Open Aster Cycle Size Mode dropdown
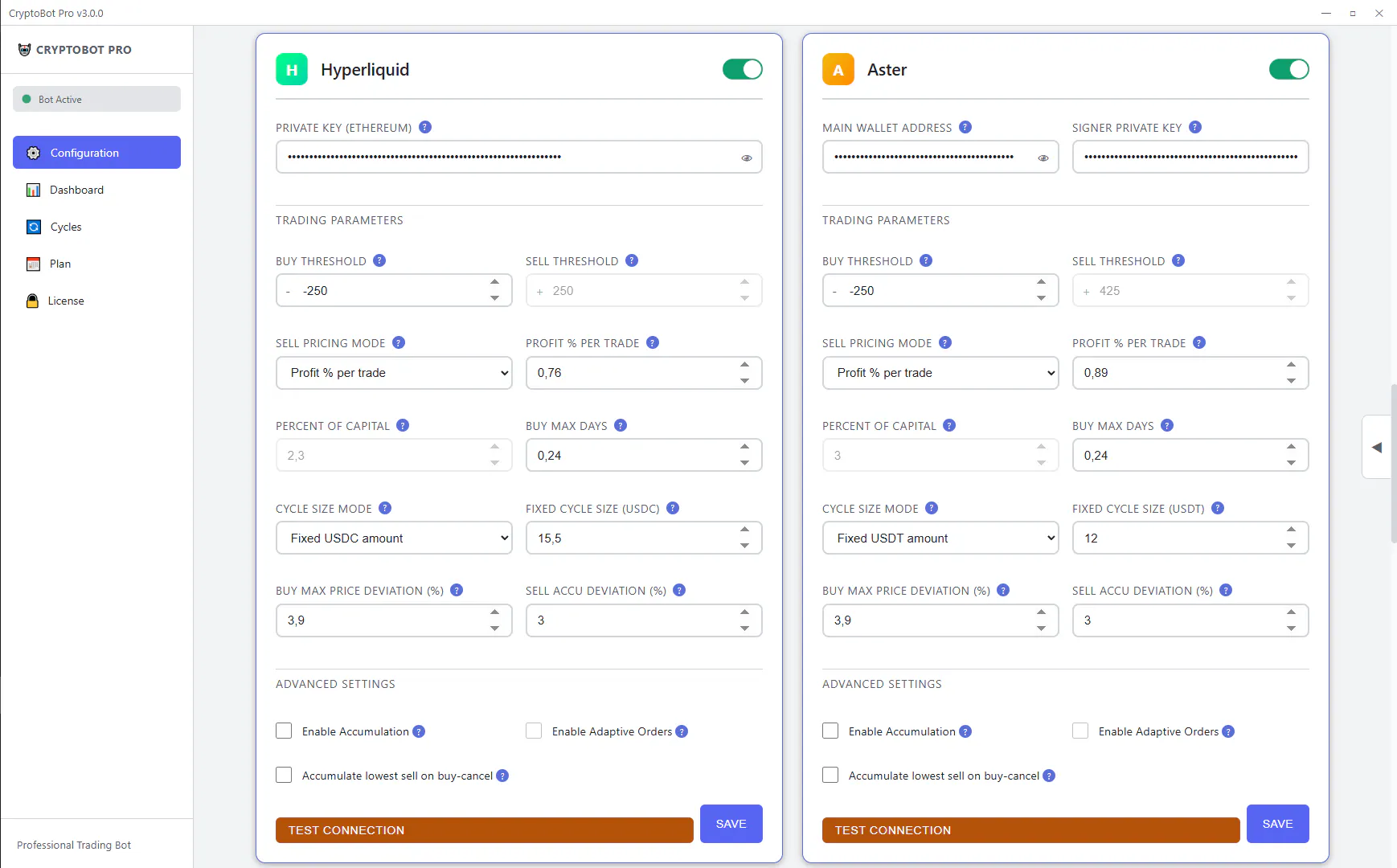This screenshot has width=1397, height=868. click(x=940, y=538)
